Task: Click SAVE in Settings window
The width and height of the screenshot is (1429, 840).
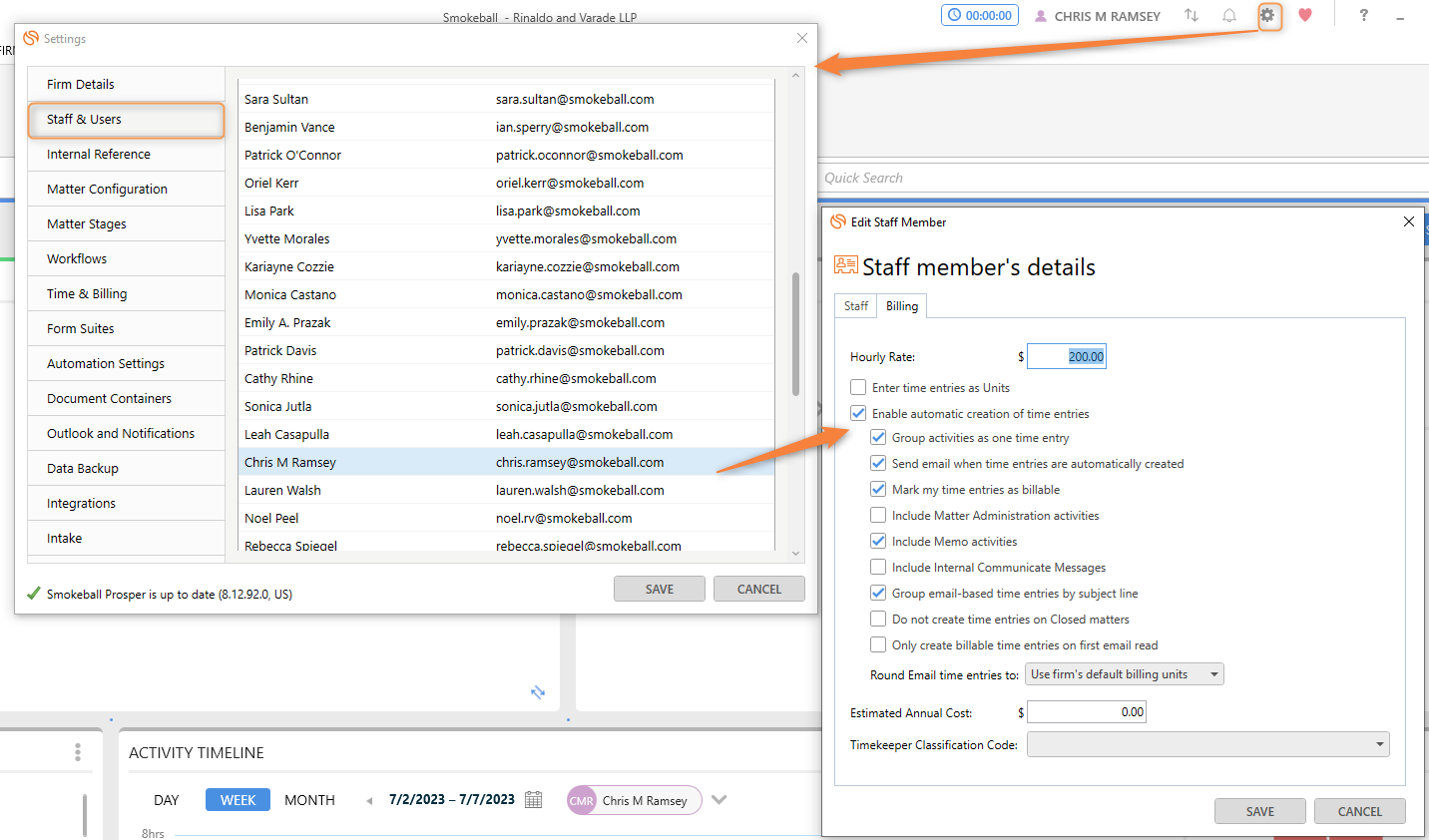Action: [660, 589]
